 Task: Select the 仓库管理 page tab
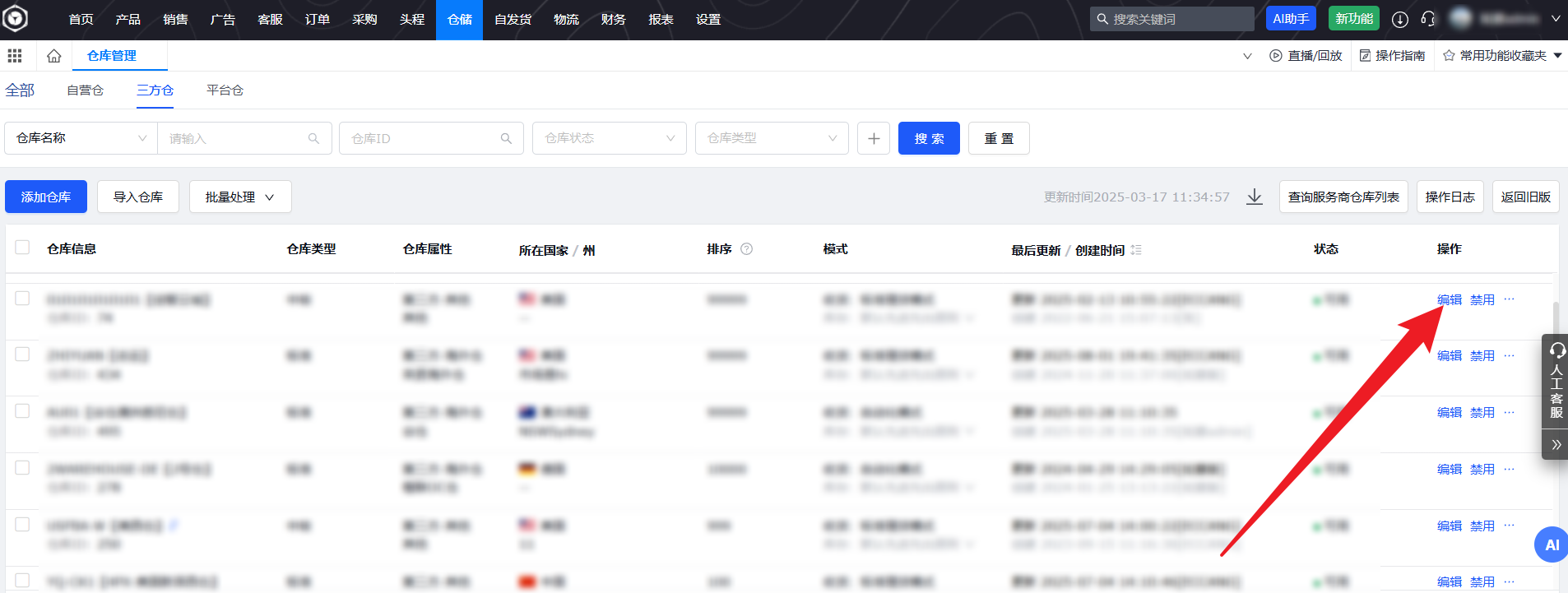click(x=112, y=56)
